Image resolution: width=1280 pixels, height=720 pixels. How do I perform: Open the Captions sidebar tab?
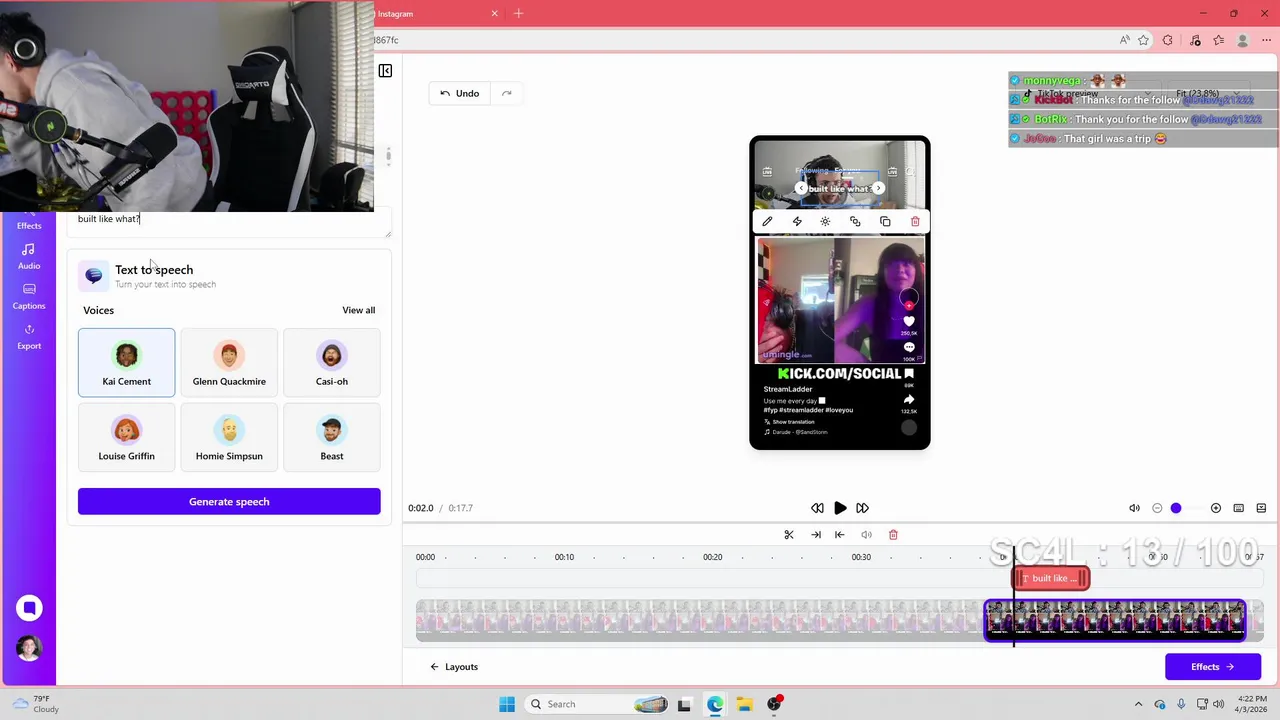coord(29,297)
